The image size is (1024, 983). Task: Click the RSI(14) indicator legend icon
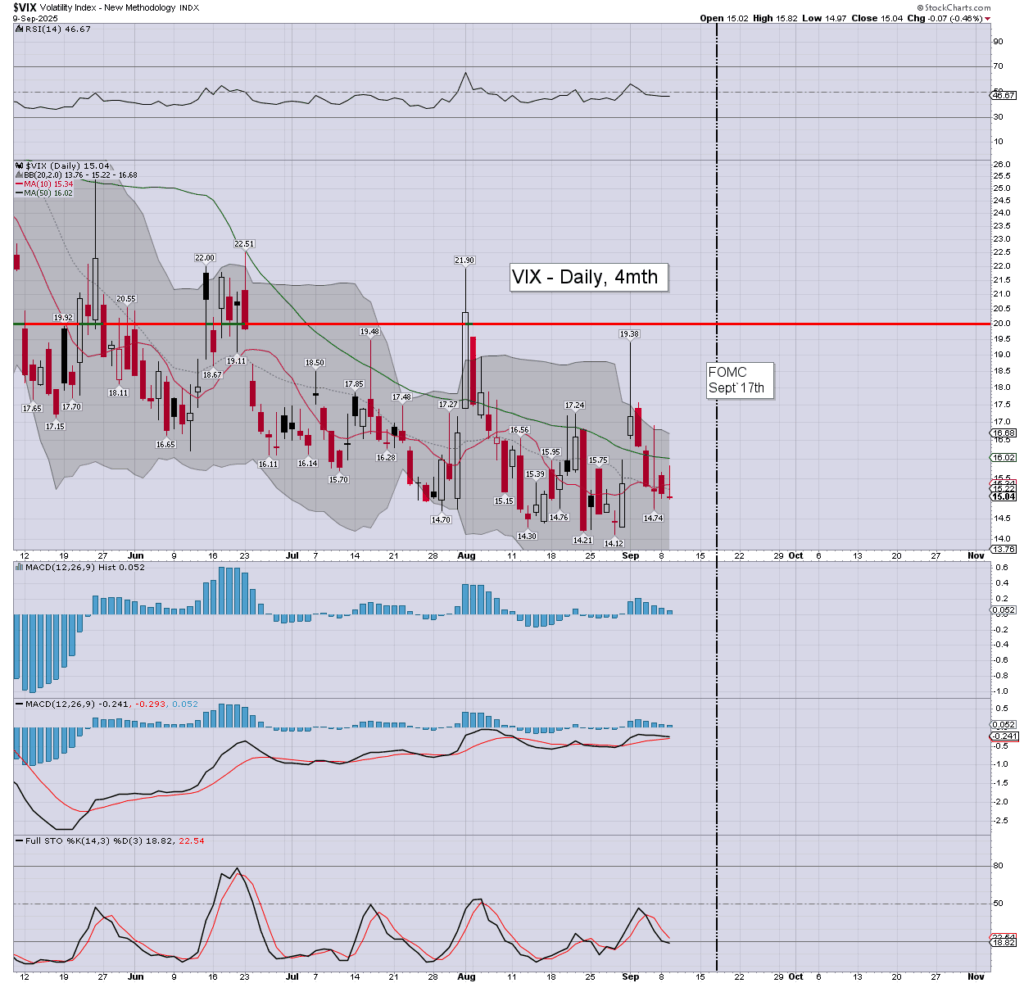[x=18, y=30]
